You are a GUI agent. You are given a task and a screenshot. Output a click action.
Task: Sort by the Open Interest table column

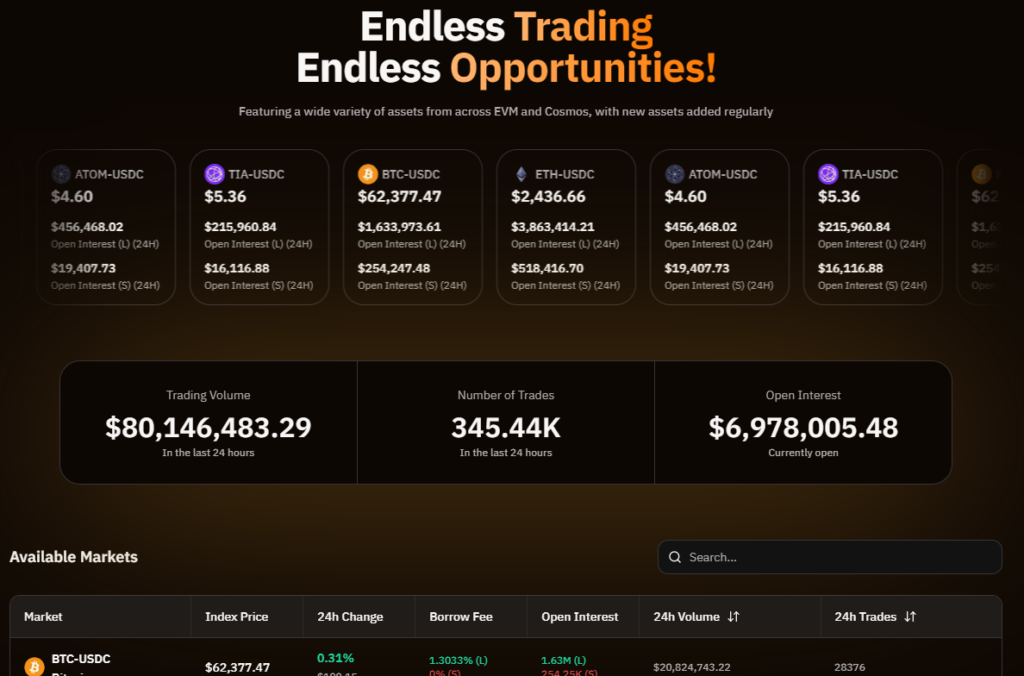580,617
